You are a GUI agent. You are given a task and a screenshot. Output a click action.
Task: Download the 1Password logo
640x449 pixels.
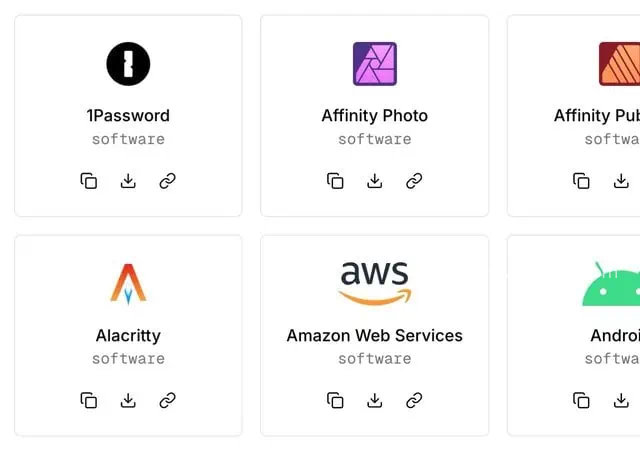point(128,181)
